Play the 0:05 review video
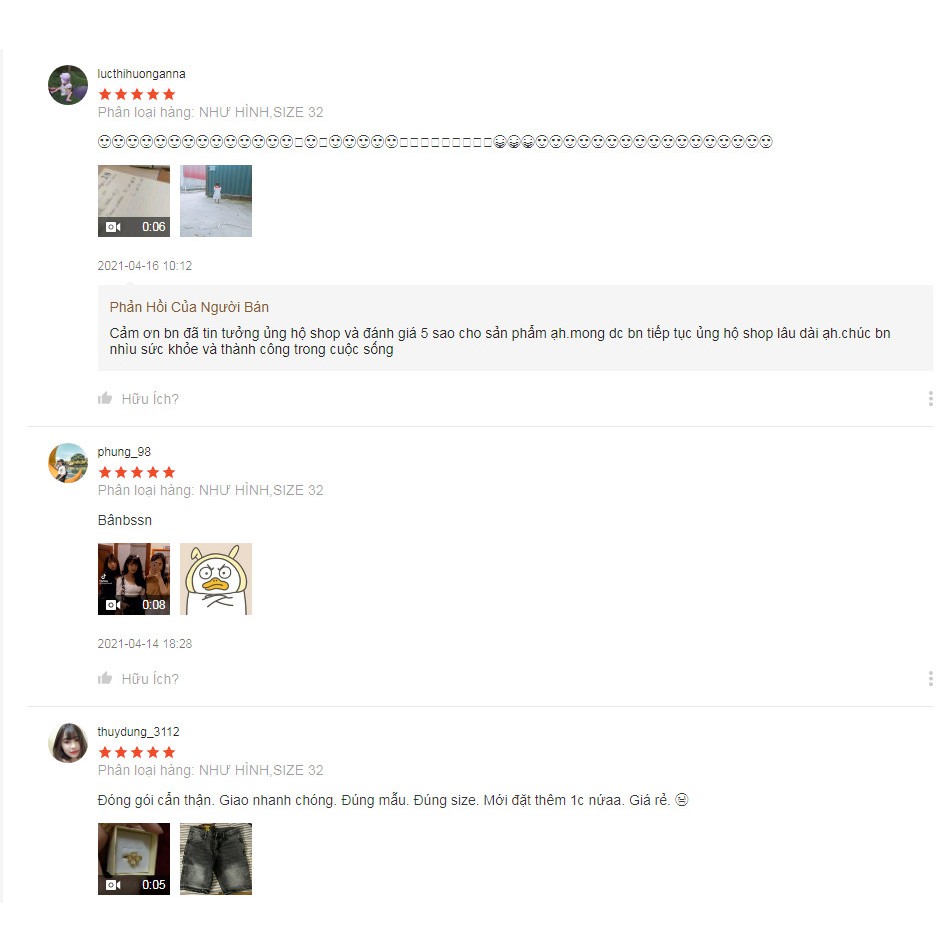The height and width of the screenshot is (952, 952). (134, 858)
